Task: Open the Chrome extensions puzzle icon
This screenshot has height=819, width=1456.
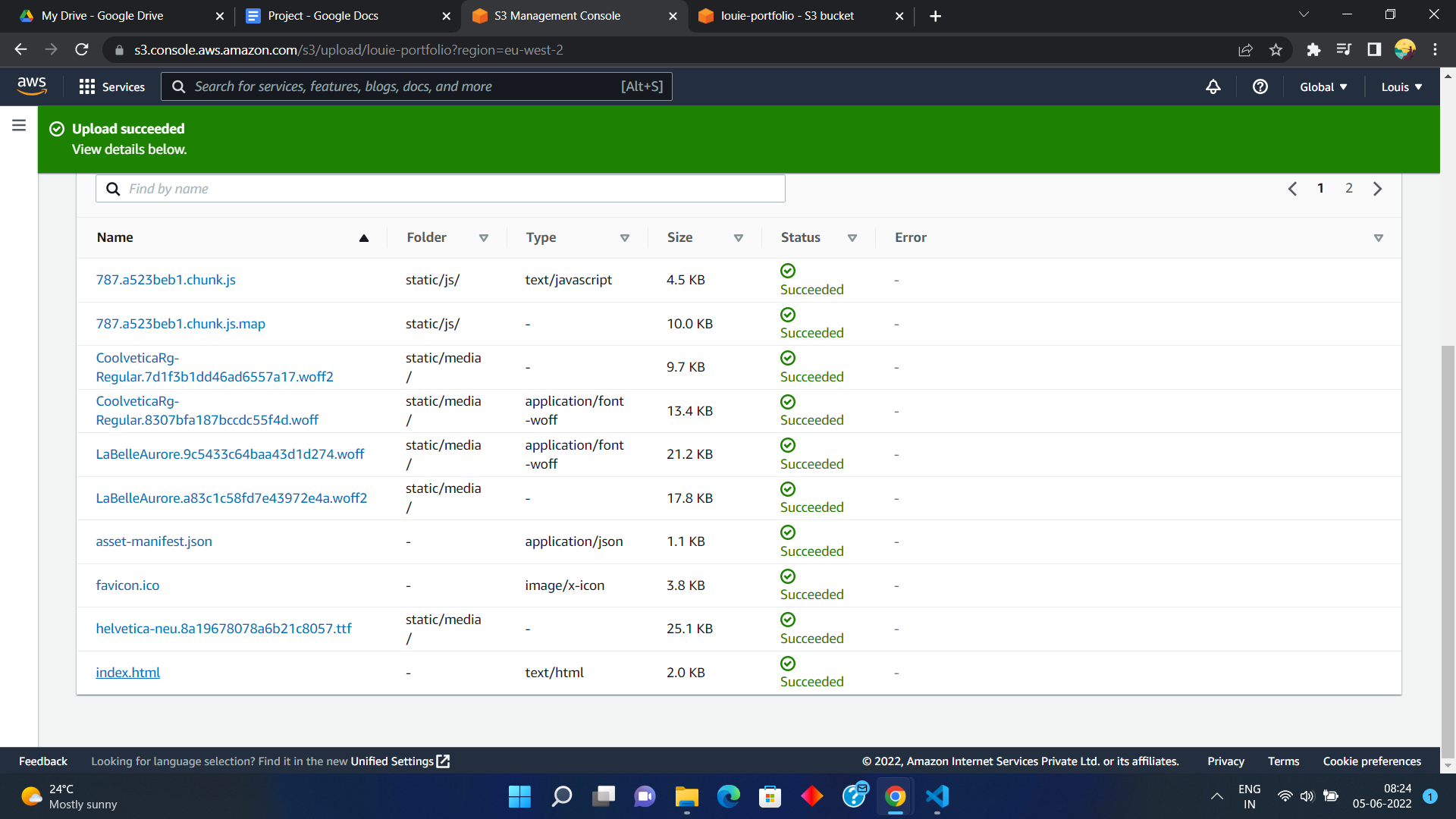Action: pos(1313,50)
